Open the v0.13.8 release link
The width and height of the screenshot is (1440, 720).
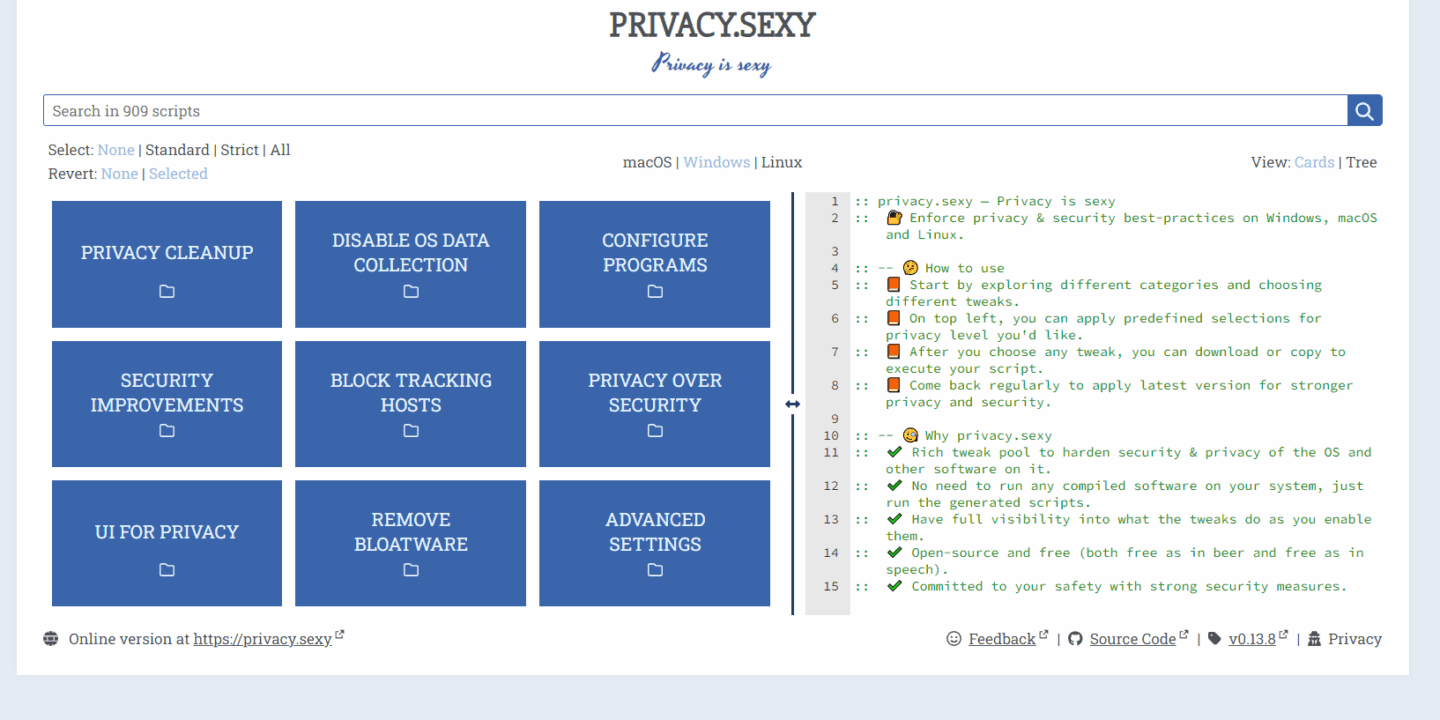(1252, 639)
